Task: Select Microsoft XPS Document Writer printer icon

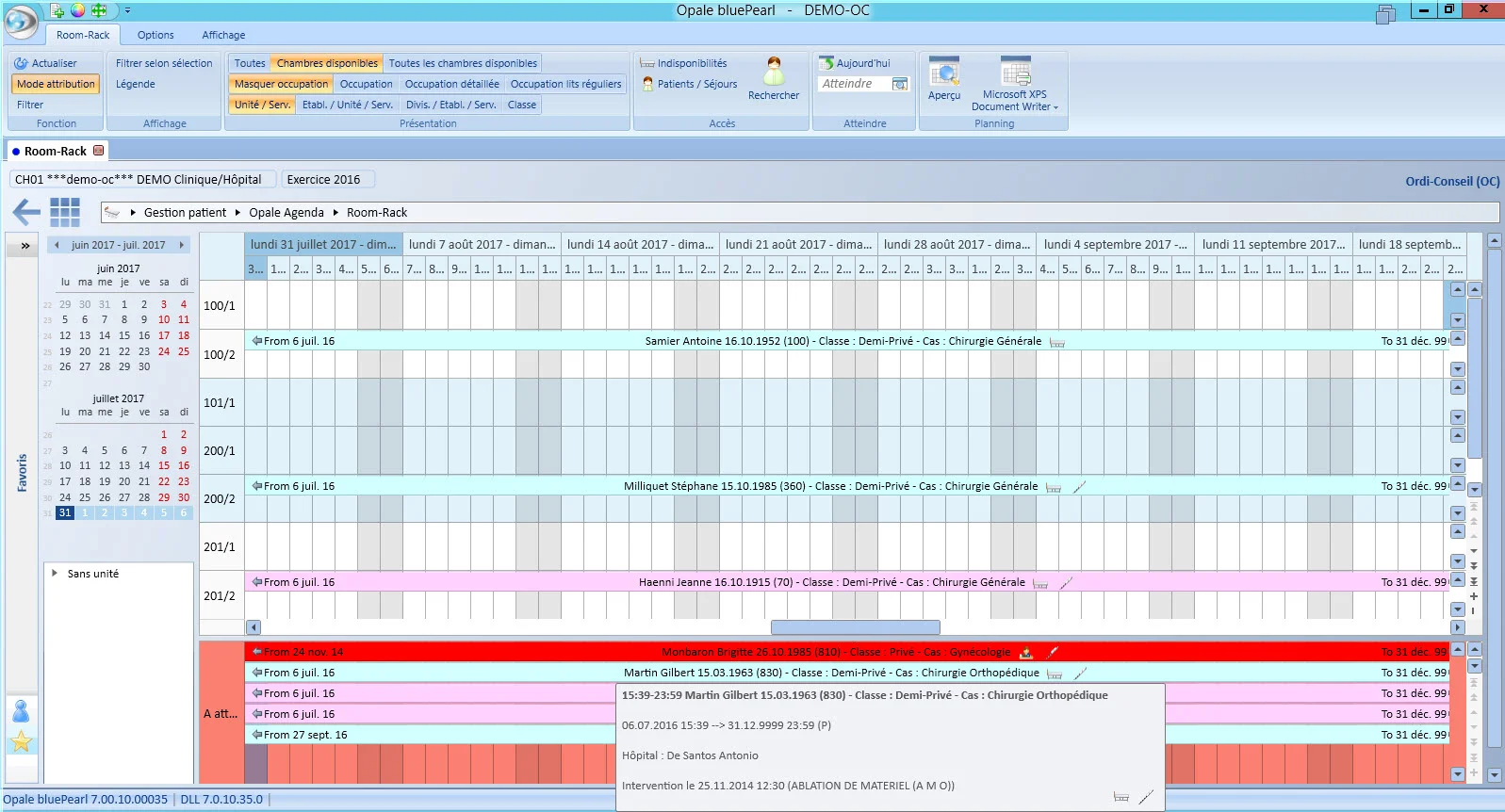Action: pyautogui.click(x=1016, y=72)
